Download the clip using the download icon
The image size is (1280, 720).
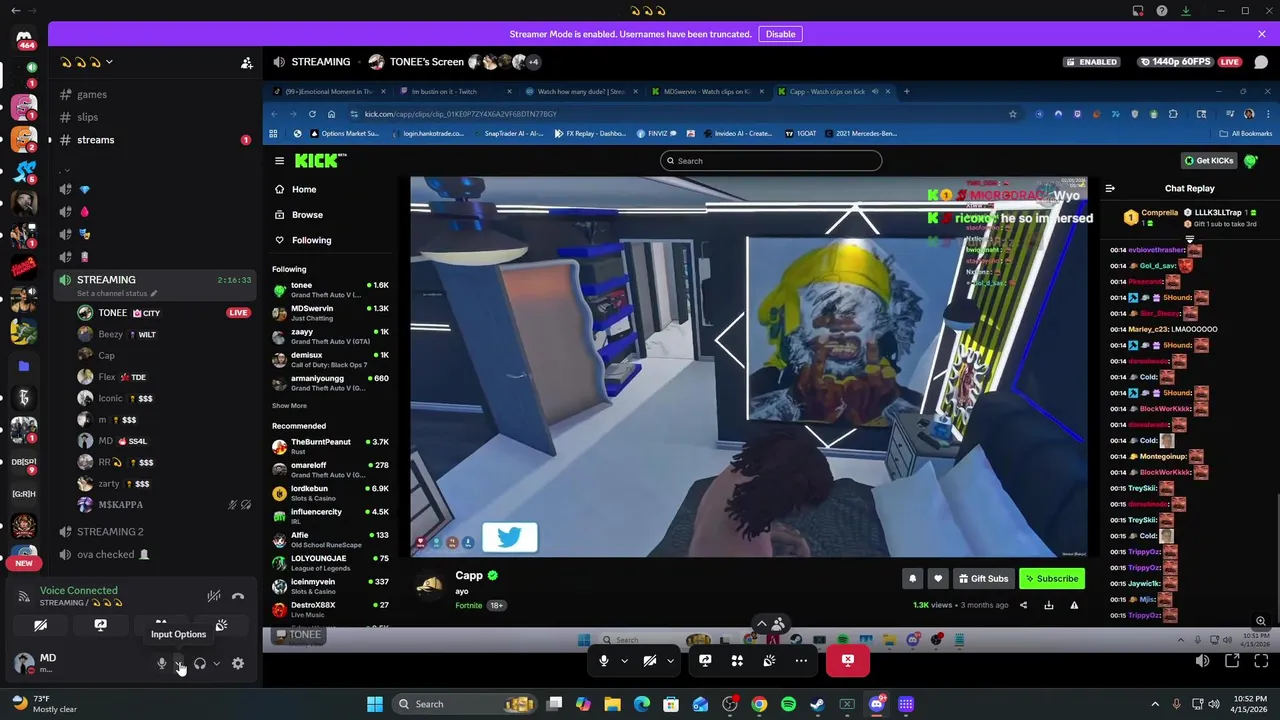[1049, 605]
